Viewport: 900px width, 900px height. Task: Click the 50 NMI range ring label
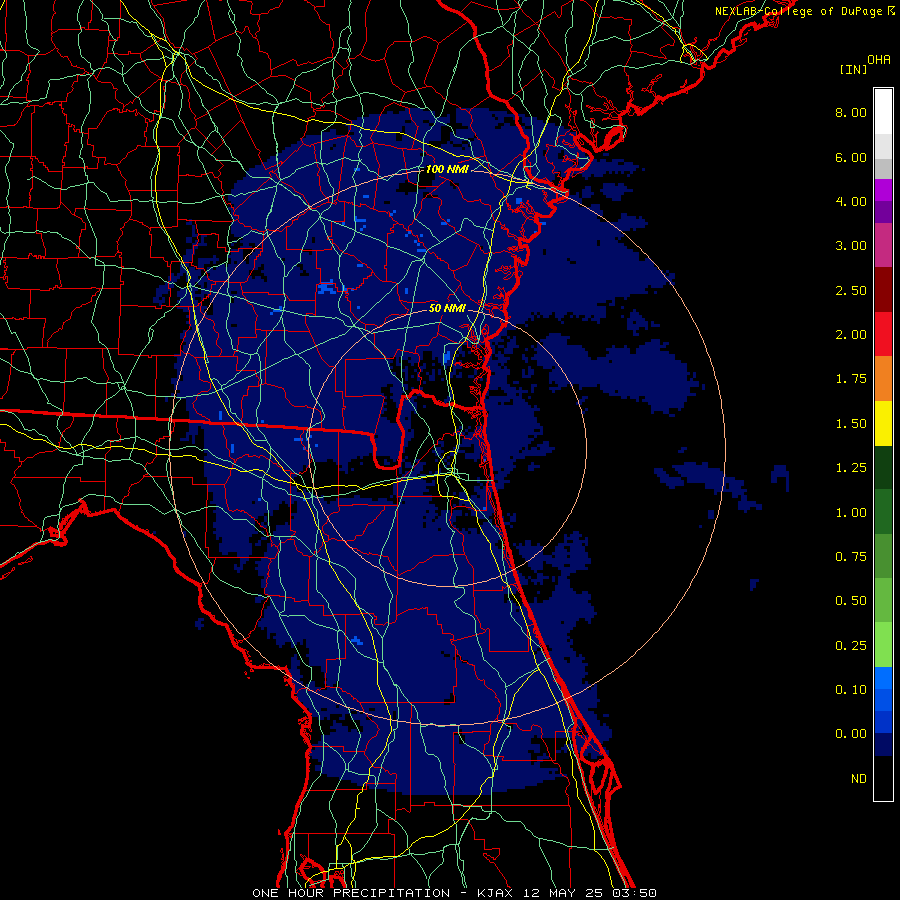coord(447,308)
